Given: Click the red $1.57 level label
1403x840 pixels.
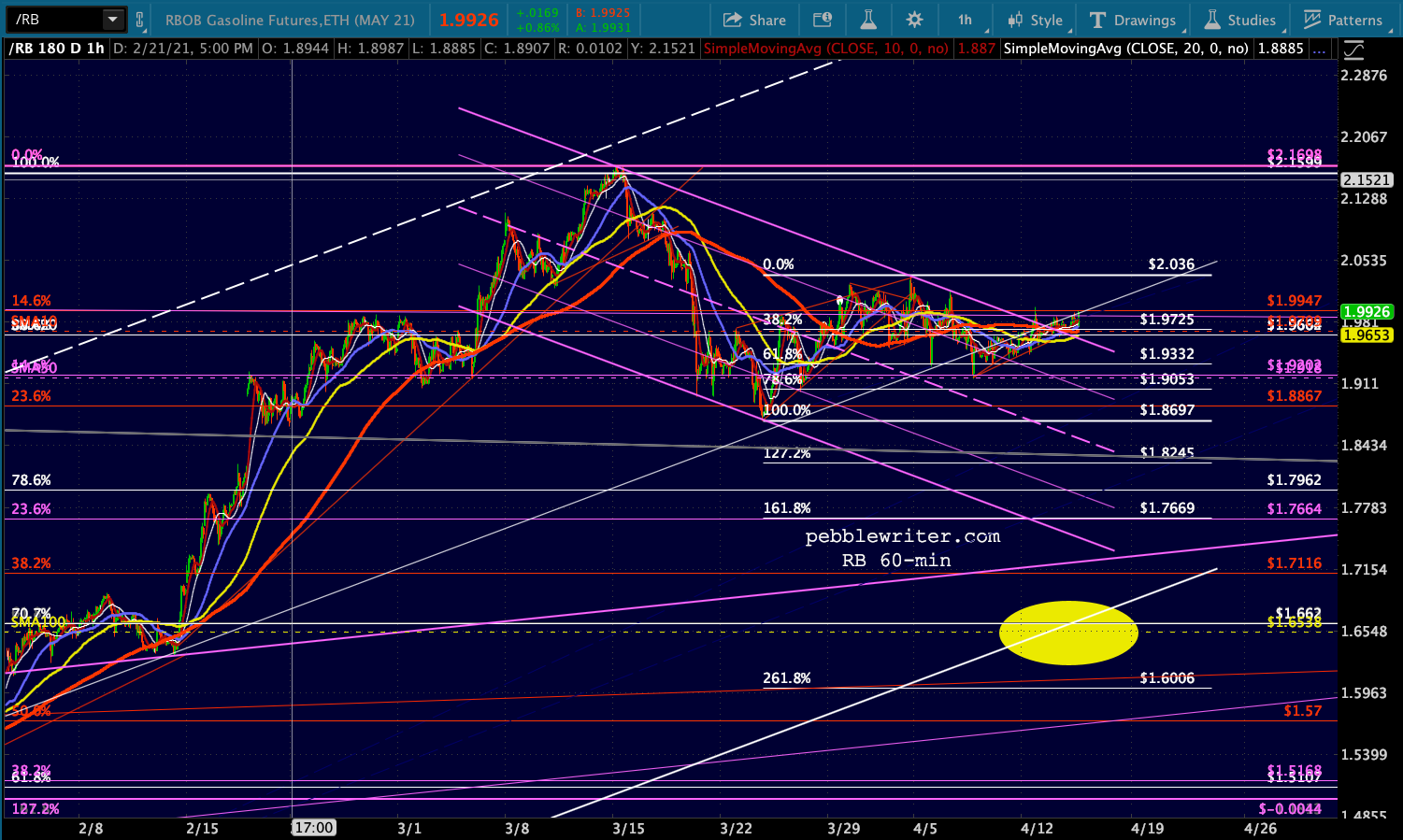Looking at the screenshot, I should (1302, 711).
